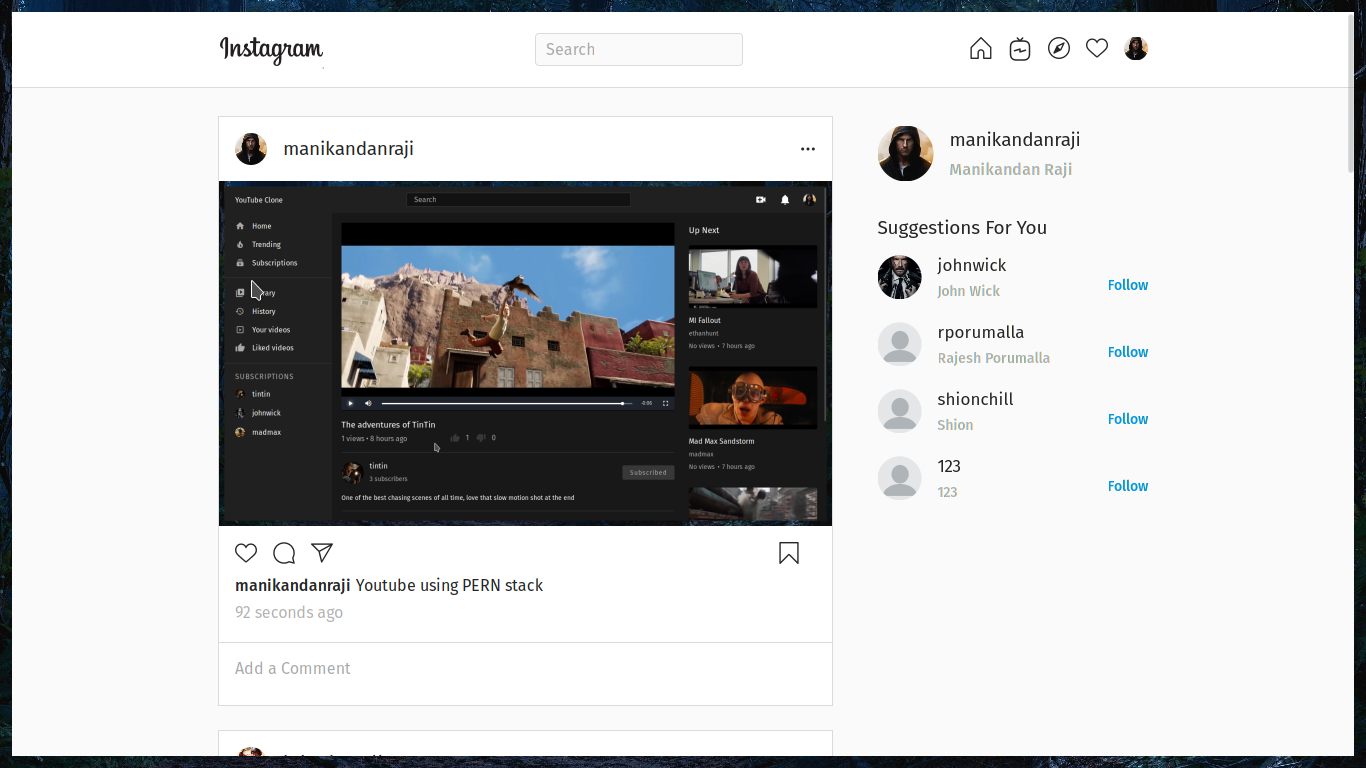This screenshot has height=768, width=1366.
Task: Open the activity heart icon in navbar
Action: click(x=1097, y=48)
